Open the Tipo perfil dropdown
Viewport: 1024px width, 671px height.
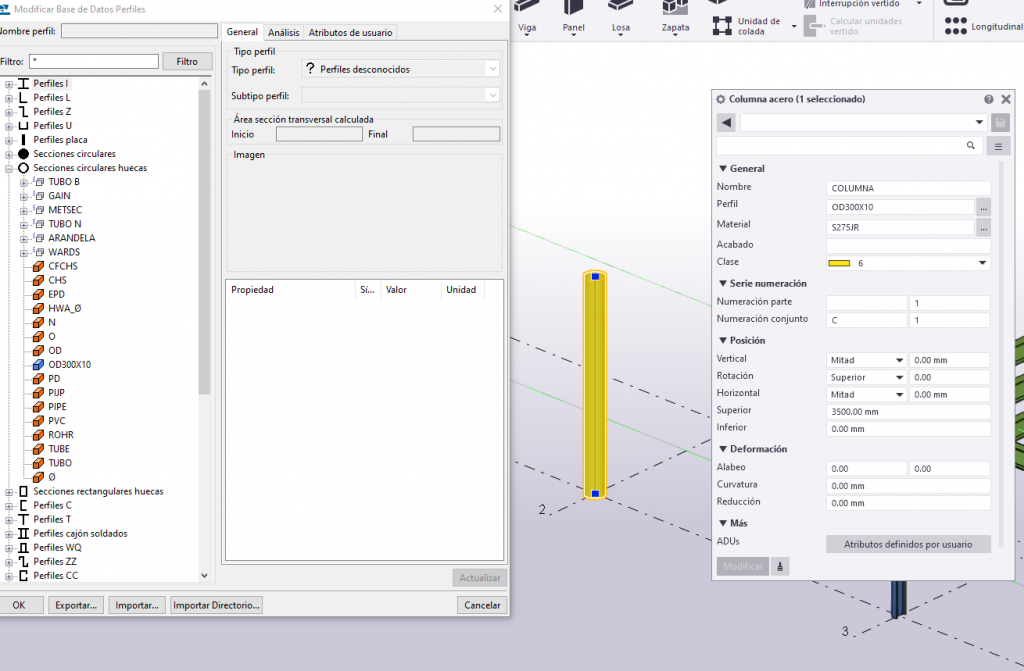492,69
